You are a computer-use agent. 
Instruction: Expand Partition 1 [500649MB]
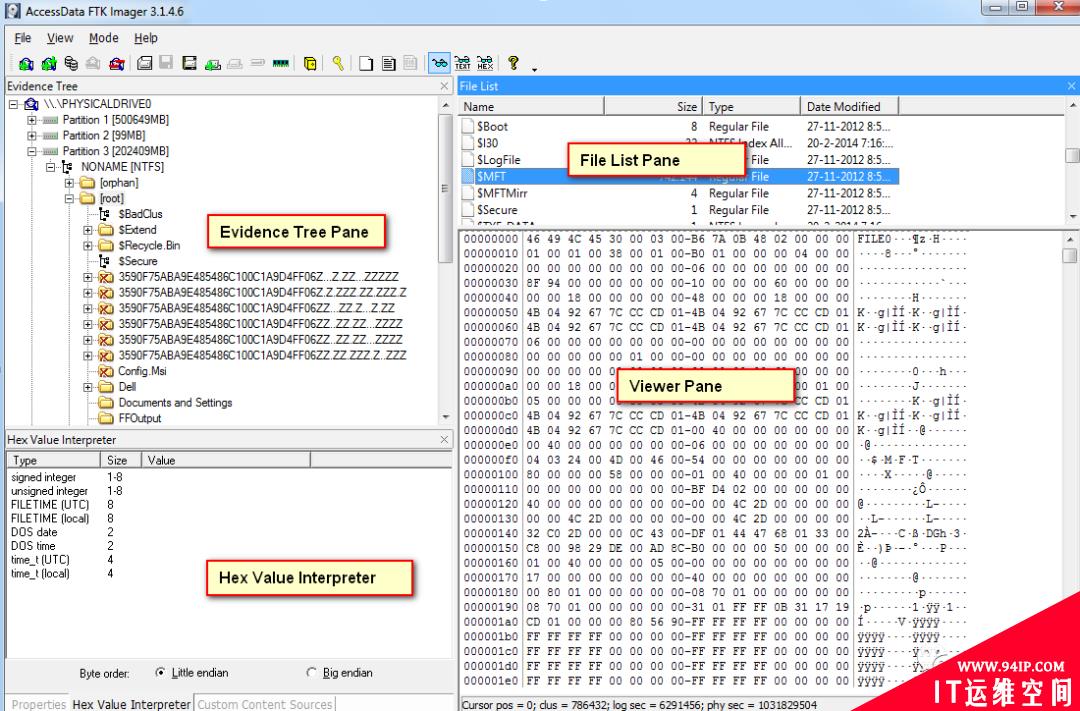(x=32, y=120)
